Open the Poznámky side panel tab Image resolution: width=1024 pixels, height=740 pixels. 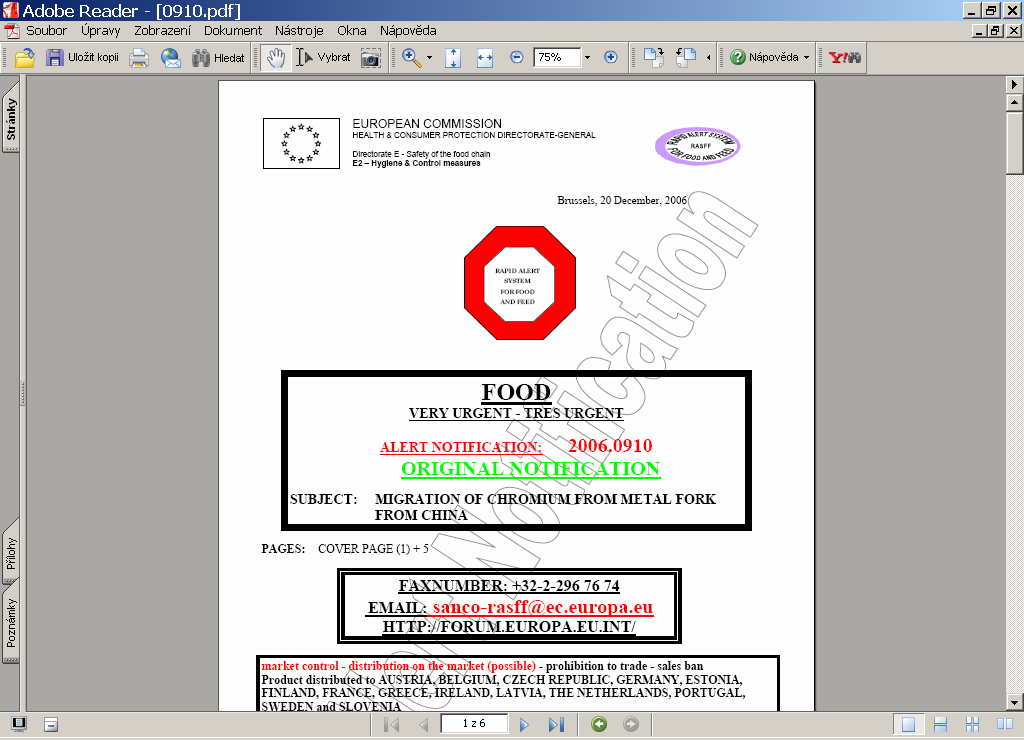(10, 623)
